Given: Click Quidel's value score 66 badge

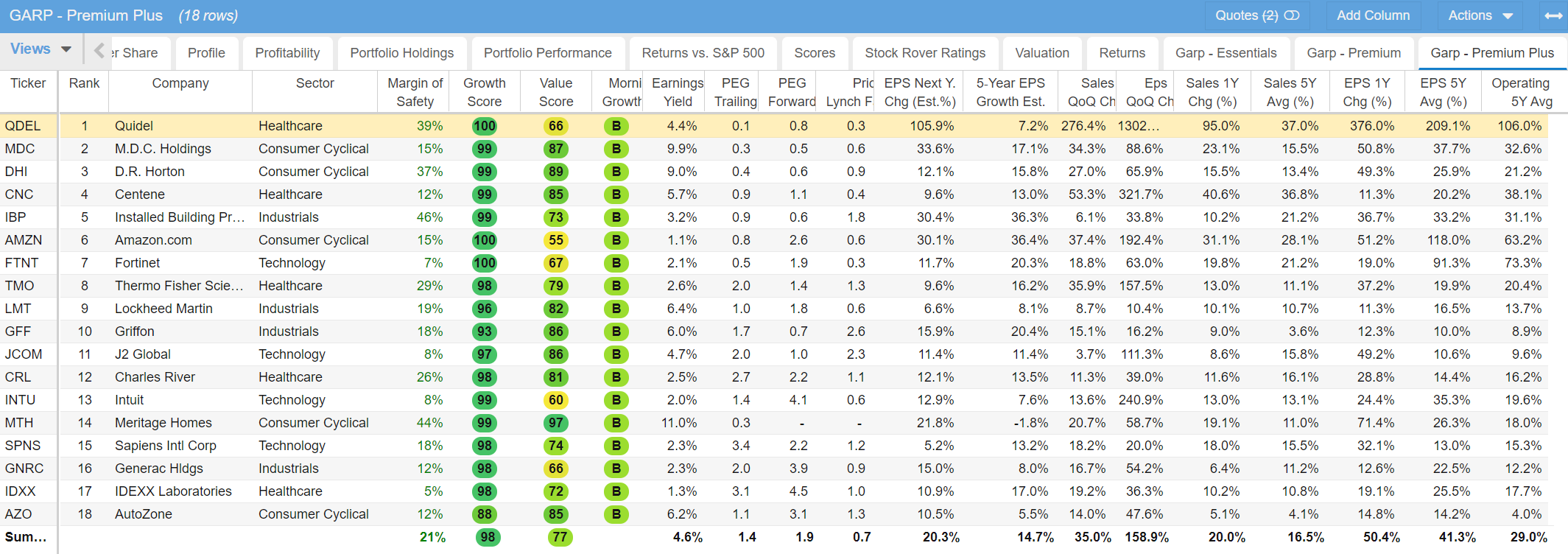Looking at the screenshot, I should click(556, 126).
